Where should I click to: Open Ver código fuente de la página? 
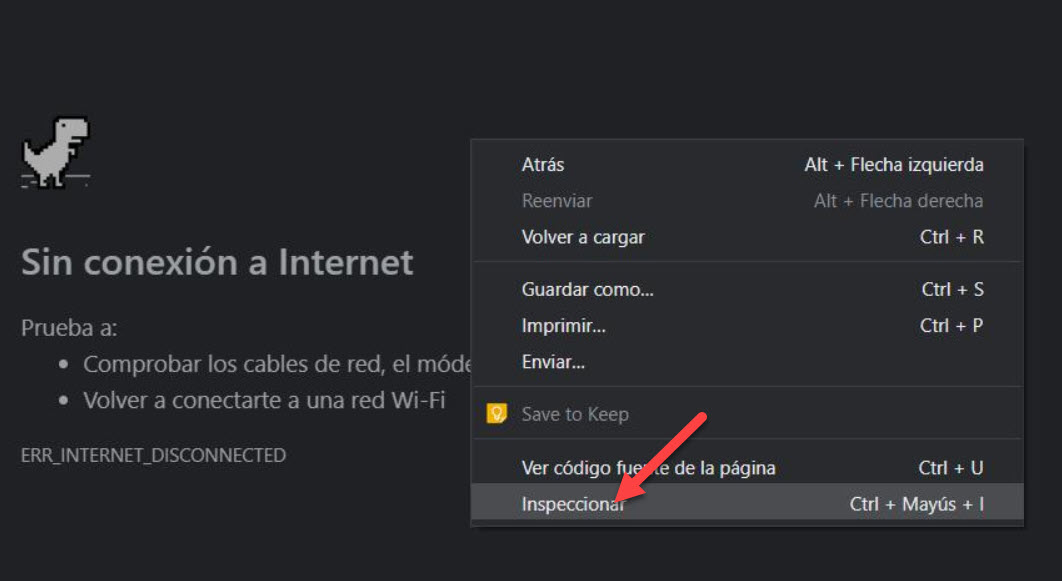pyautogui.click(x=648, y=468)
